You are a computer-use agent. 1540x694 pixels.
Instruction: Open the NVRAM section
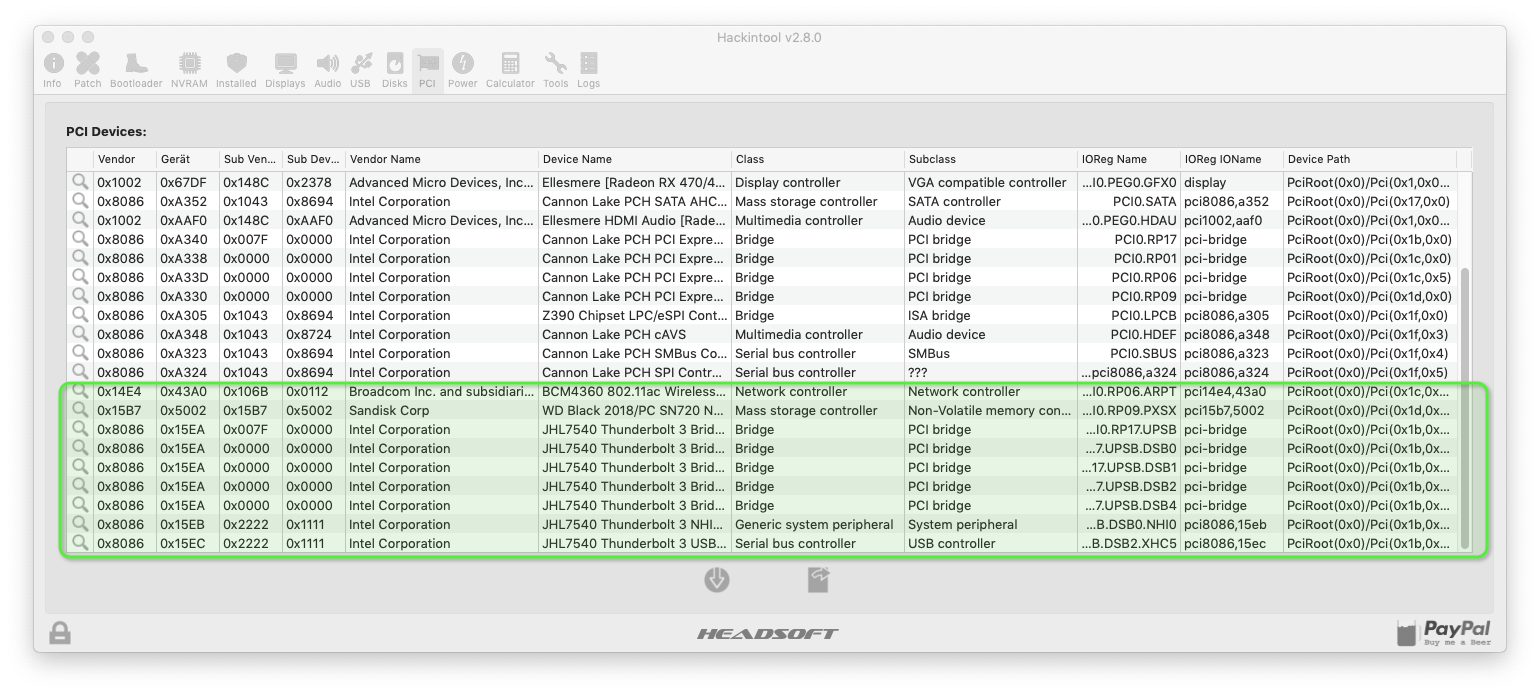click(x=189, y=70)
